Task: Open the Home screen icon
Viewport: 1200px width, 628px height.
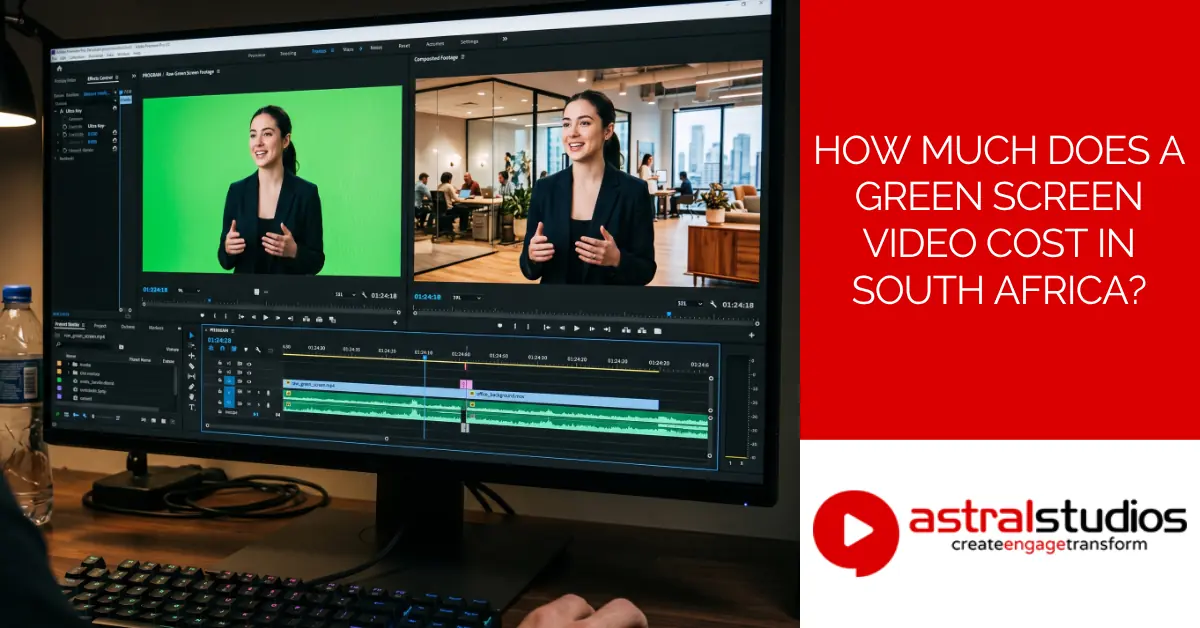Action: click(59, 68)
